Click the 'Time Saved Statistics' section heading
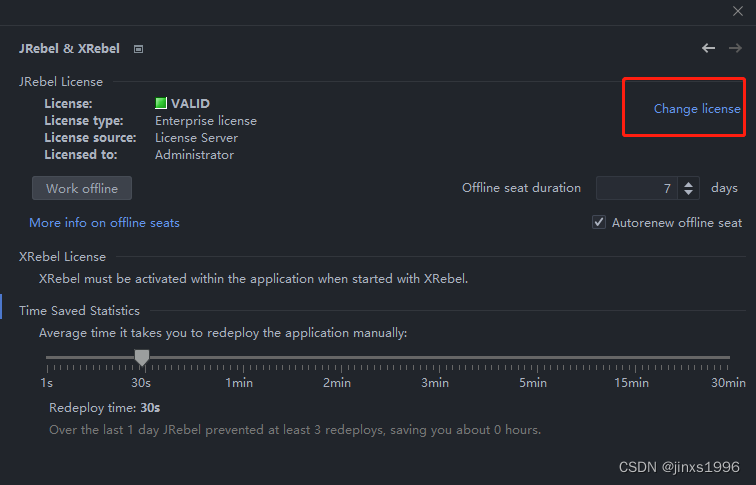 click(x=80, y=311)
